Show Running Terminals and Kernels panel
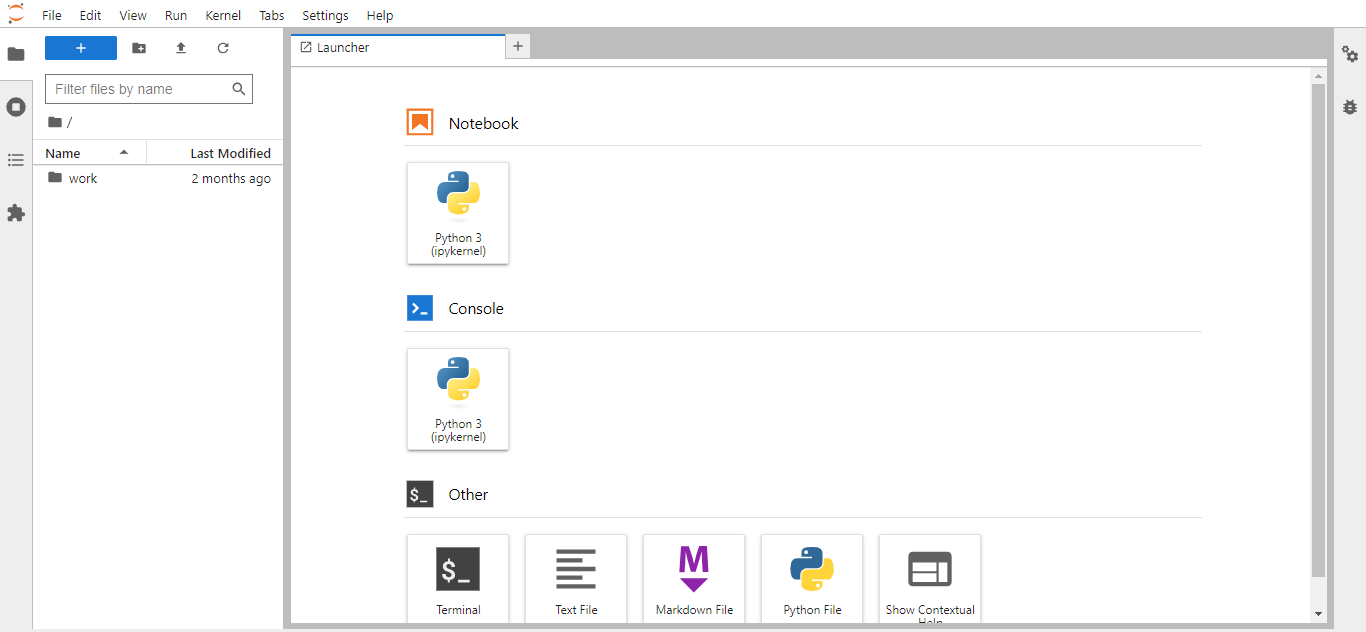The image size is (1366, 632). (16, 107)
